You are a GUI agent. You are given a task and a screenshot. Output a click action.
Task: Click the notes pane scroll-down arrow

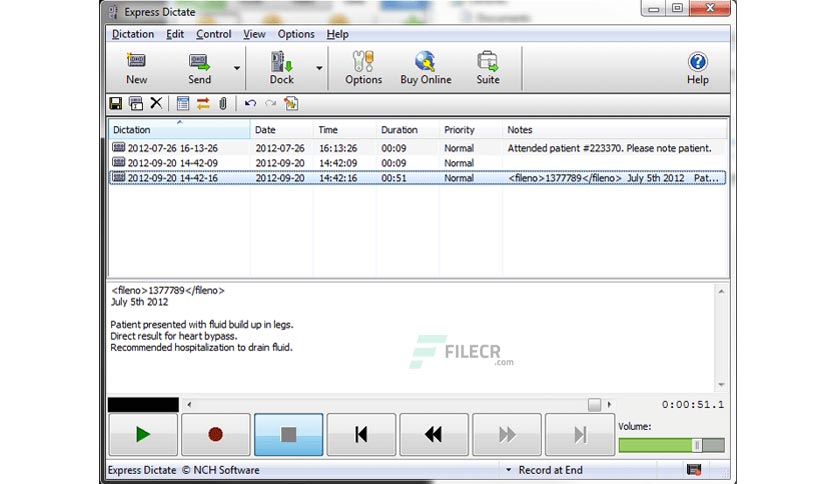tap(721, 385)
